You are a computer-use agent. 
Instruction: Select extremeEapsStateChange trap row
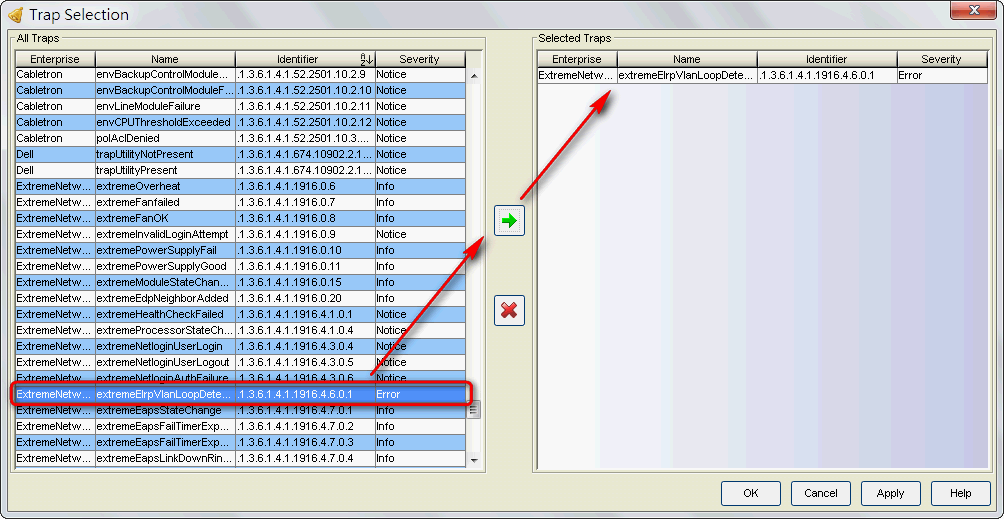240,410
